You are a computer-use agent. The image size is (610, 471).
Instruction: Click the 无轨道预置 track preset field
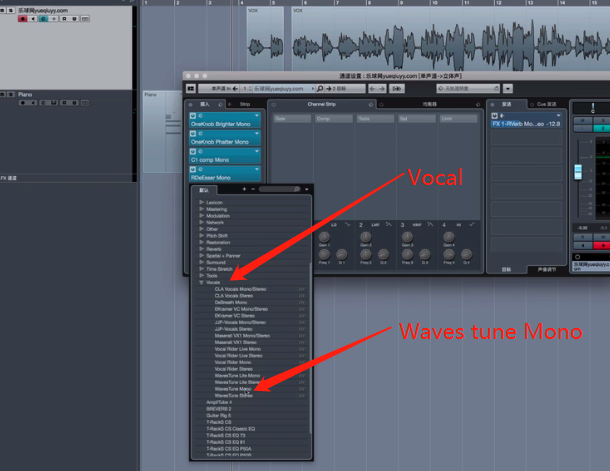point(468,89)
